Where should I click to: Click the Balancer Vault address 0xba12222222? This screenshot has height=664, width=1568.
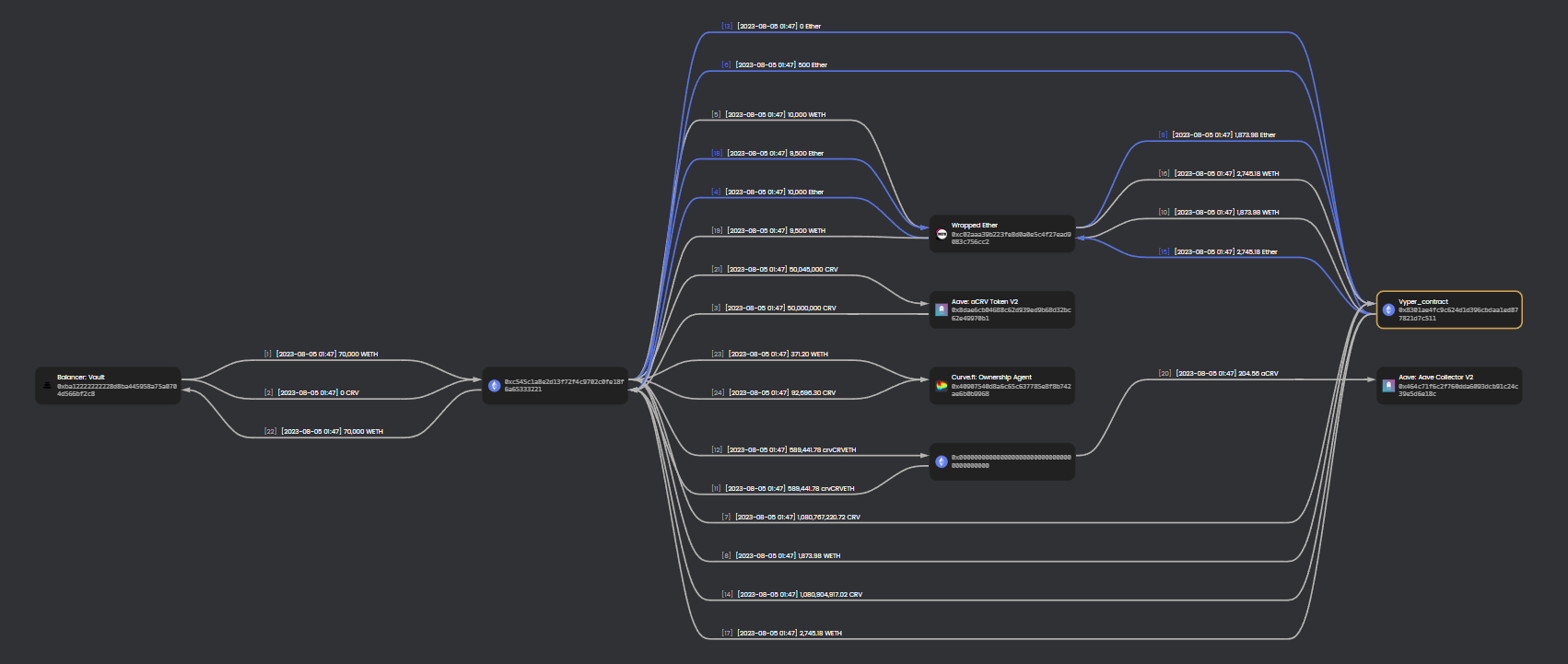click(x=117, y=390)
